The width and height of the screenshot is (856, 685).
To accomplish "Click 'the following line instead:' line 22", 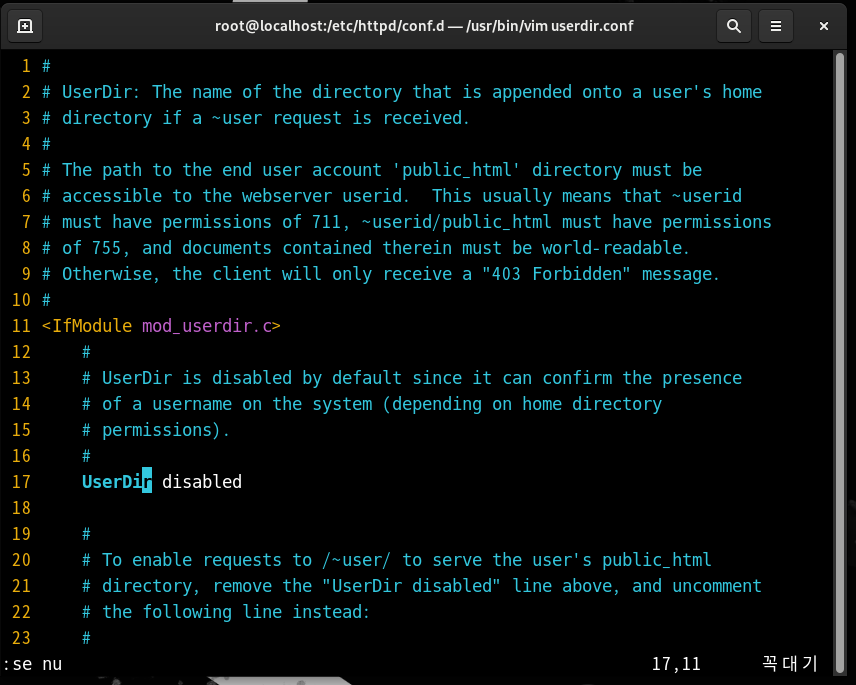I will pos(236,611).
